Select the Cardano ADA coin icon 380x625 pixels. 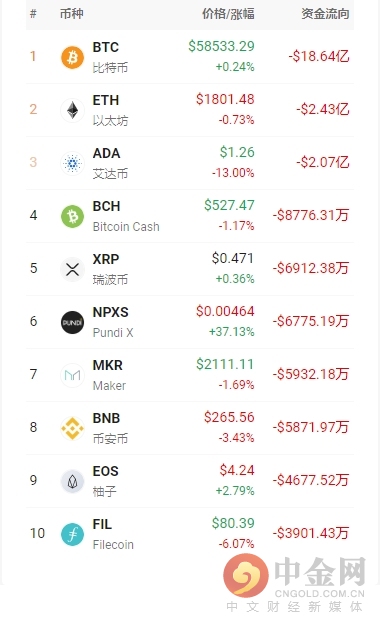click(72, 163)
